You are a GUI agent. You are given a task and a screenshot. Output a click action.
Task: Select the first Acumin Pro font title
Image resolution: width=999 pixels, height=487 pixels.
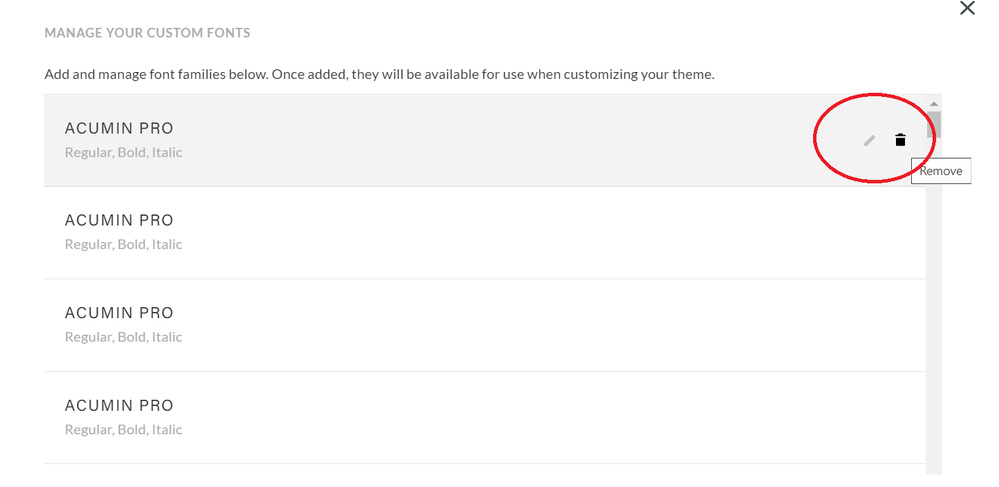pos(119,129)
